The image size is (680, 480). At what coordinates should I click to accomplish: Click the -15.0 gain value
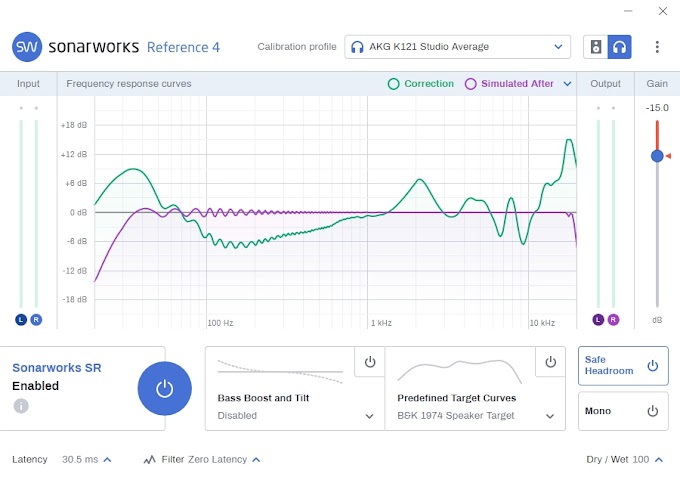point(657,108)
